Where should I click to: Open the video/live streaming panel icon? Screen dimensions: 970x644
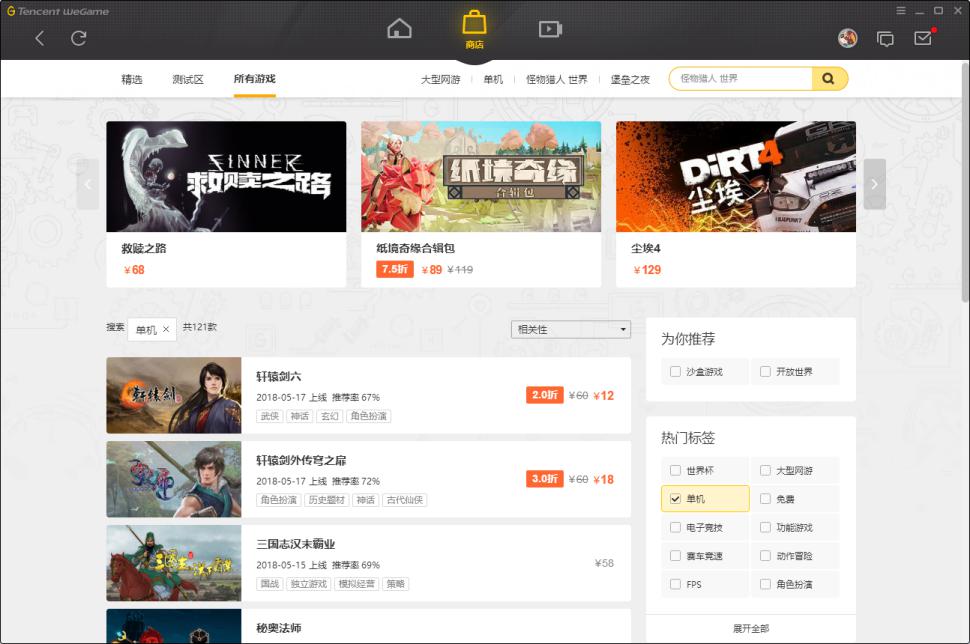[x=549, y=29]
